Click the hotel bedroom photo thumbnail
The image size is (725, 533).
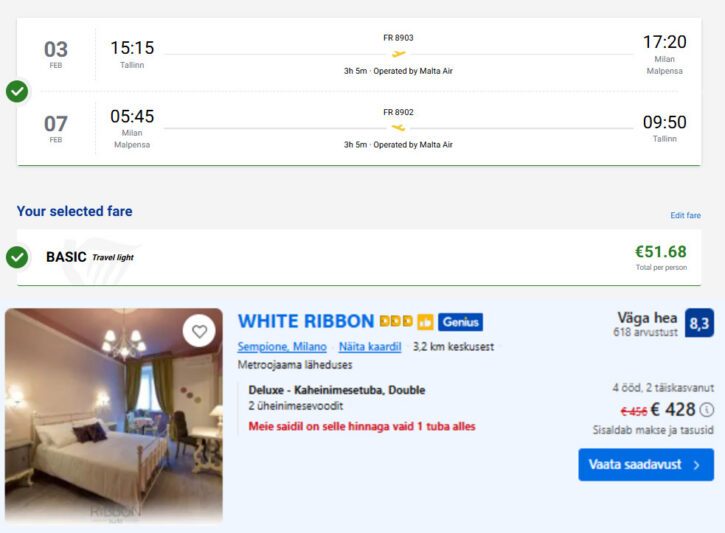[113, 415]
